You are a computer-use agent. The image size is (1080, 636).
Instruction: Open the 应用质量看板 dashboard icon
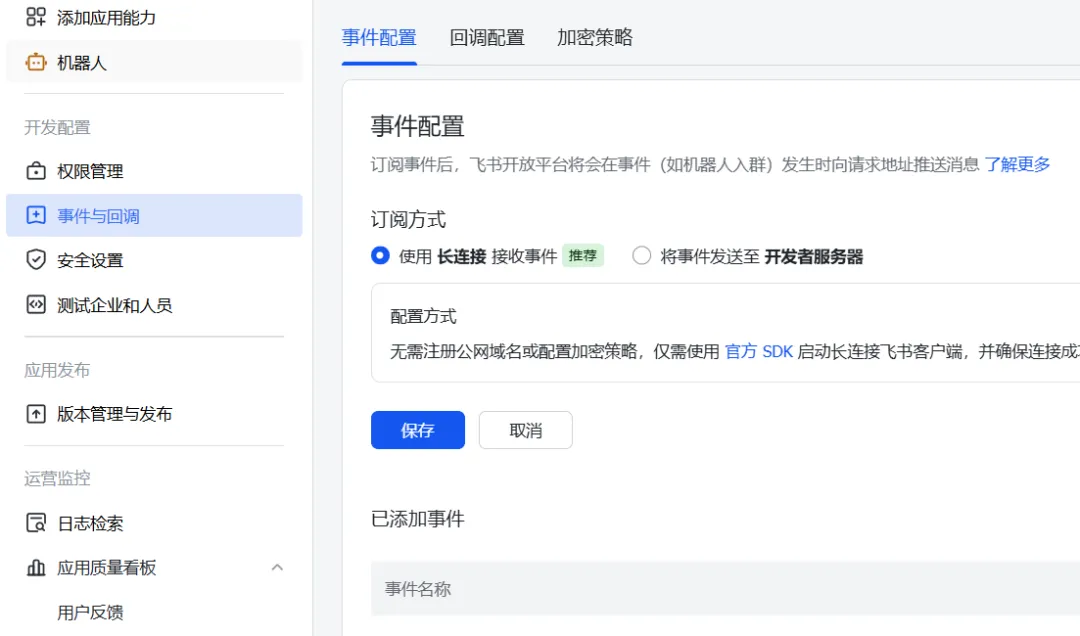tap(36, 566)
